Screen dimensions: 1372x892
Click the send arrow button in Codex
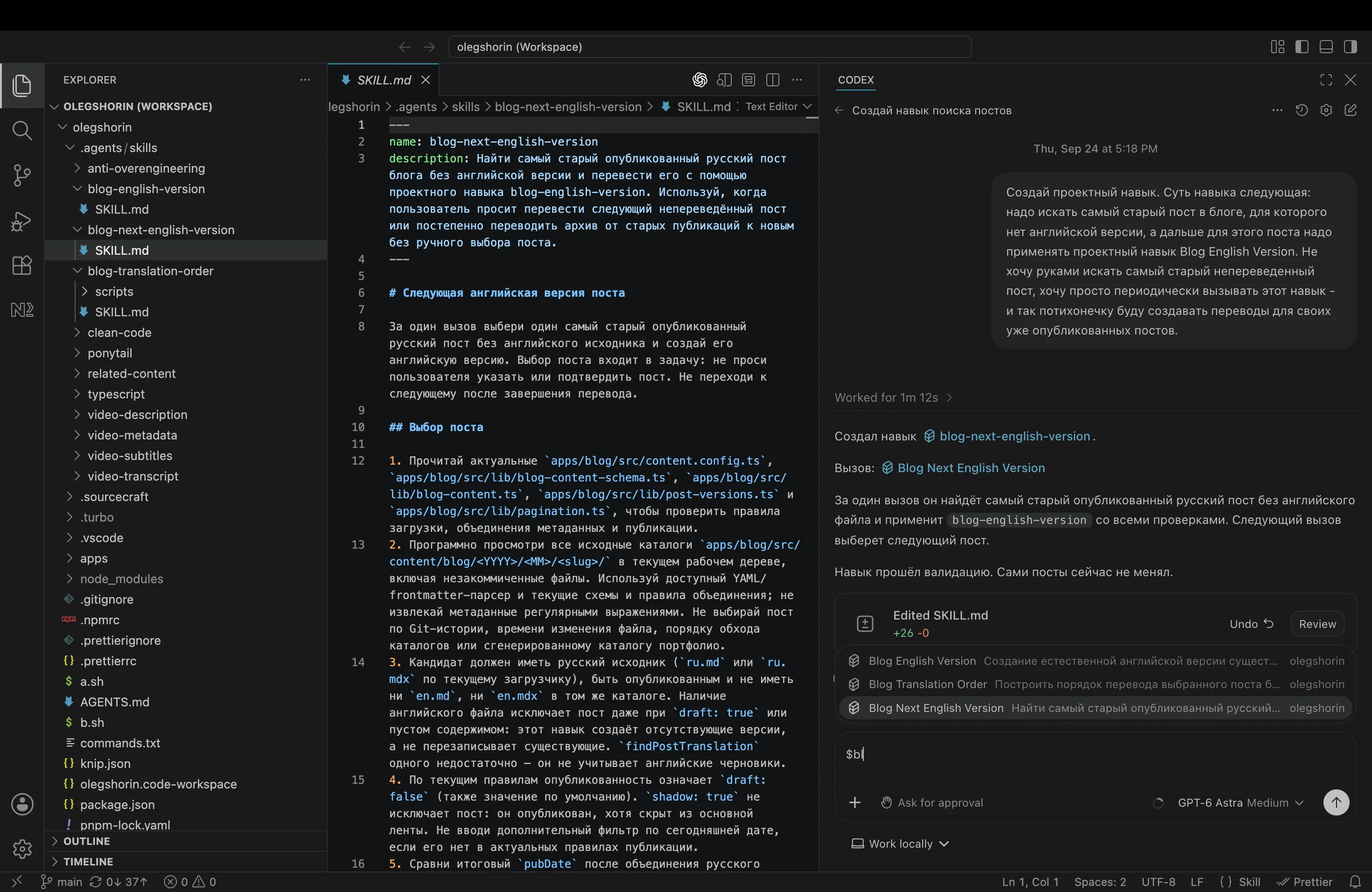tap(1336, 802)
